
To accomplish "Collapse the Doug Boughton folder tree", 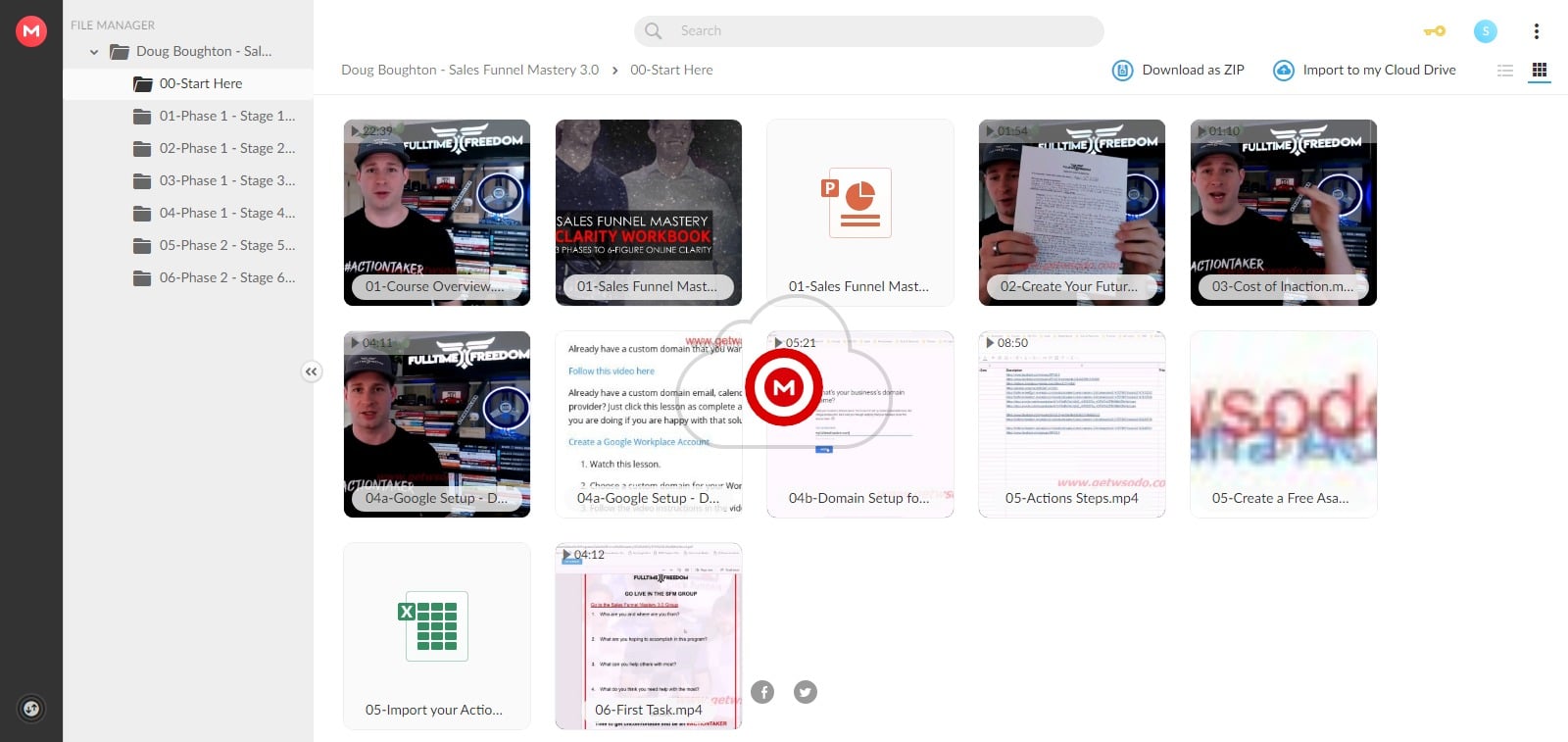I will [x=94, y=52].
